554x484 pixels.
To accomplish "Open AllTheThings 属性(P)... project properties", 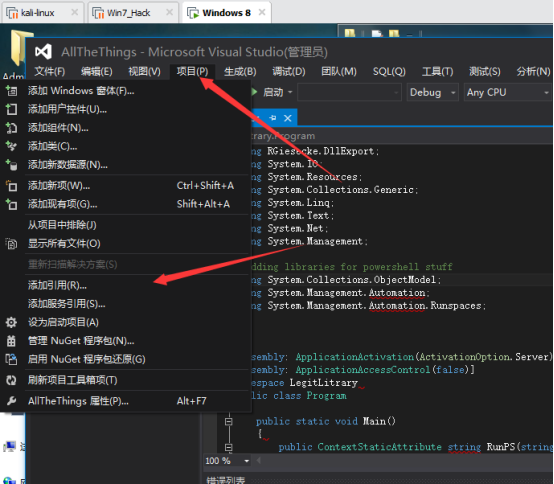I will 125,401.
